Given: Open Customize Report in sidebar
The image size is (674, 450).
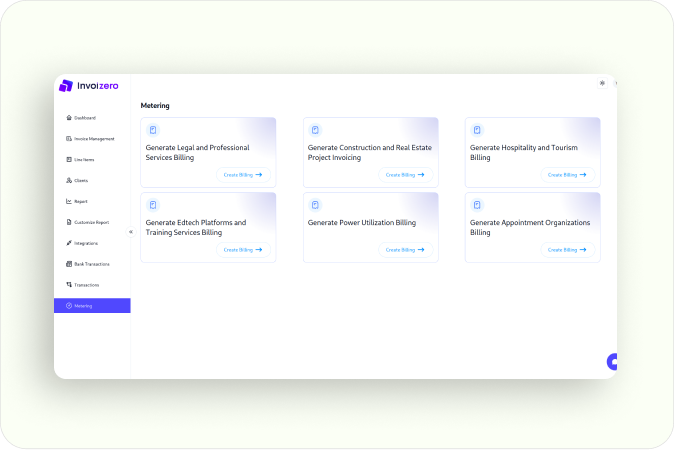Looking at the screenshot, I should point(88,222).
